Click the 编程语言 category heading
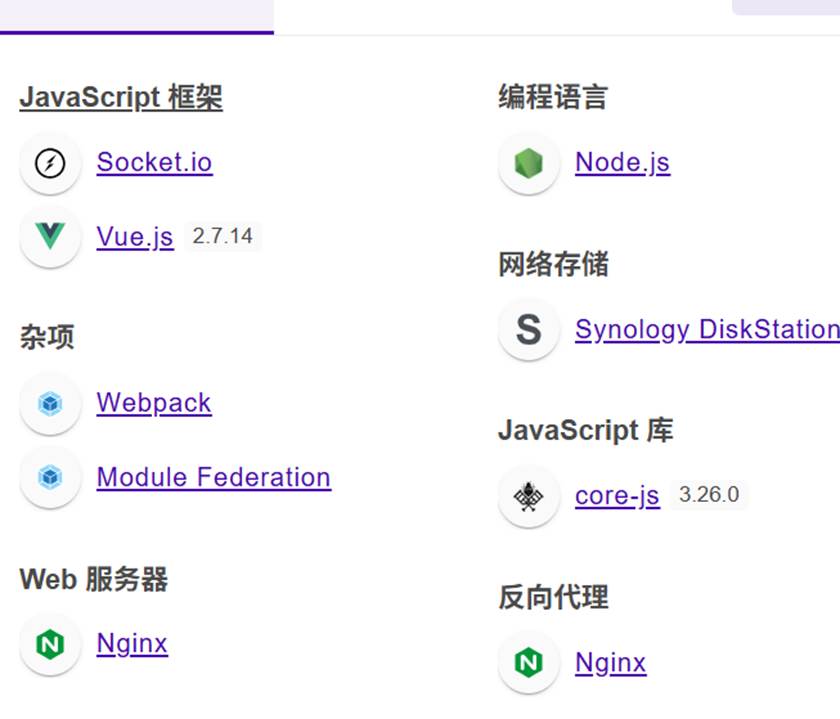Image resolution: width=840 pixels, height=719 pixels. 553,98
